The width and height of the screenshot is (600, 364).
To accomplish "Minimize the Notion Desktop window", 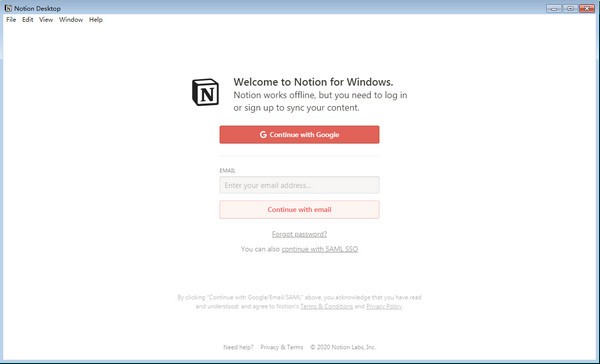I will point(554,8).
